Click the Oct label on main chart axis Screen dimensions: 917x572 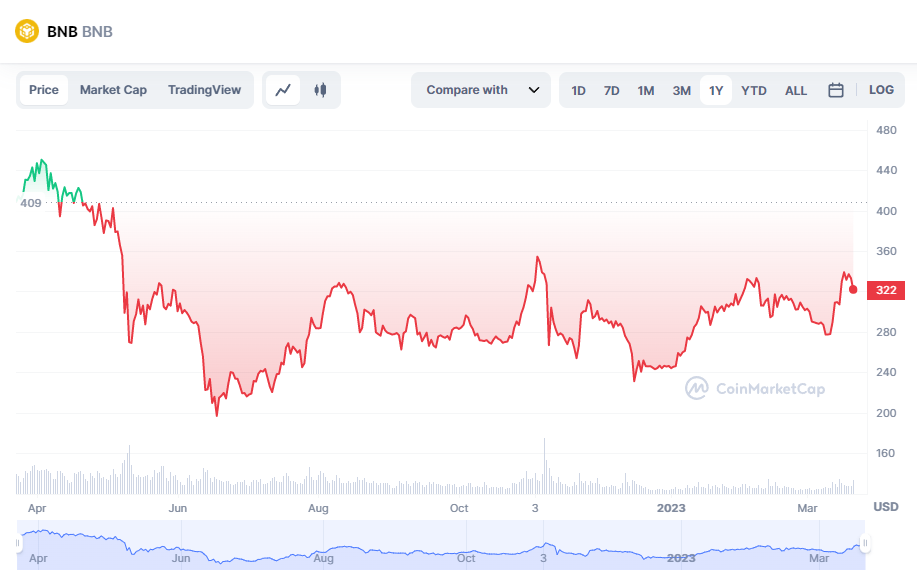pos(459,508)
